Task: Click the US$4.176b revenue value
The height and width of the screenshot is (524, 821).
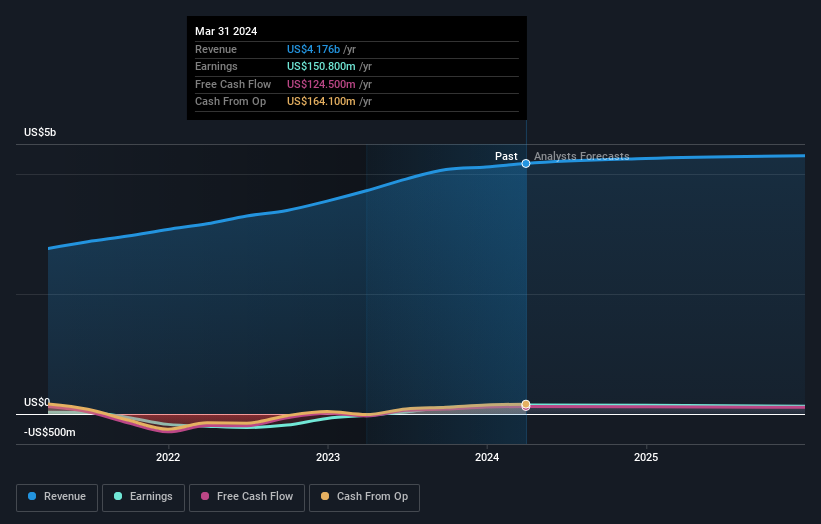Action: (313, 49)
